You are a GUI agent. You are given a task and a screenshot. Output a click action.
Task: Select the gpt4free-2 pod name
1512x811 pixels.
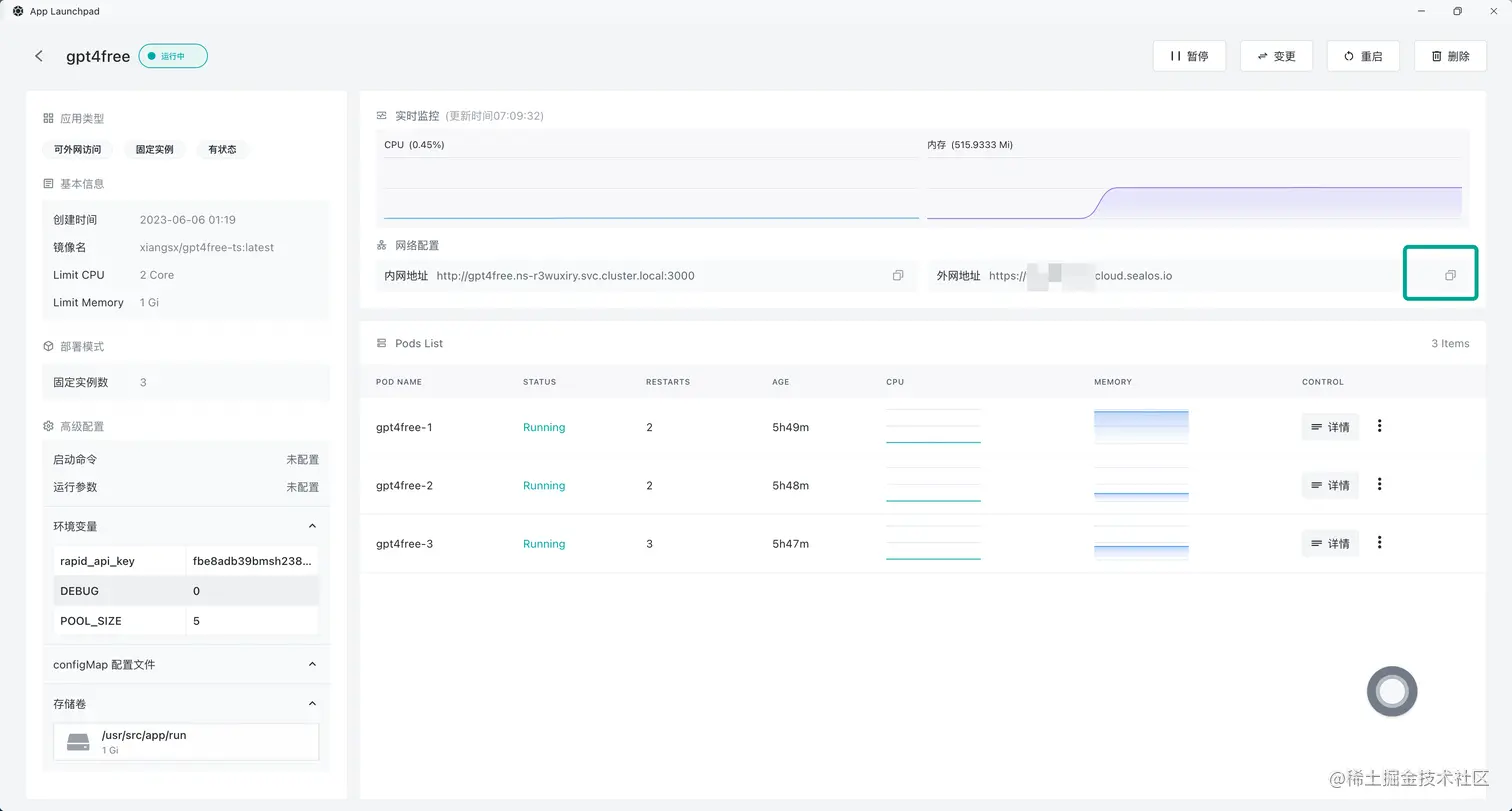tap(404, 485)
